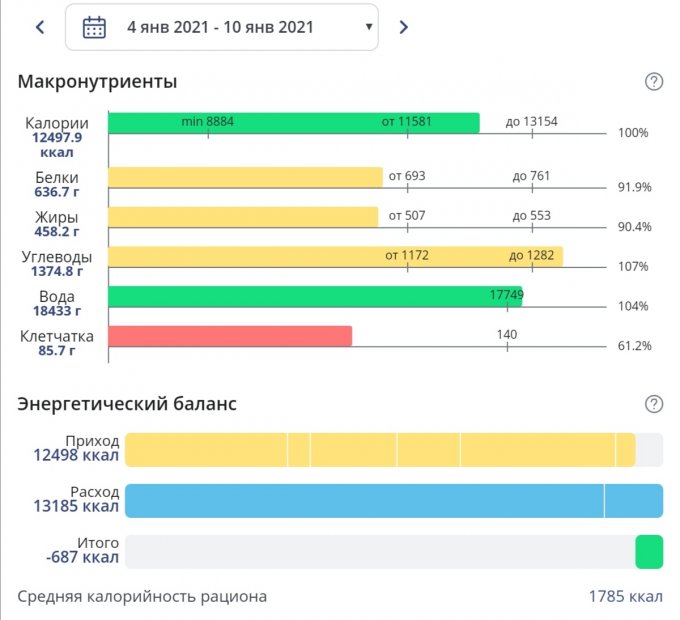Go to the next week arrow
Screen dimensions: 680x620
[x=404, y=27]
